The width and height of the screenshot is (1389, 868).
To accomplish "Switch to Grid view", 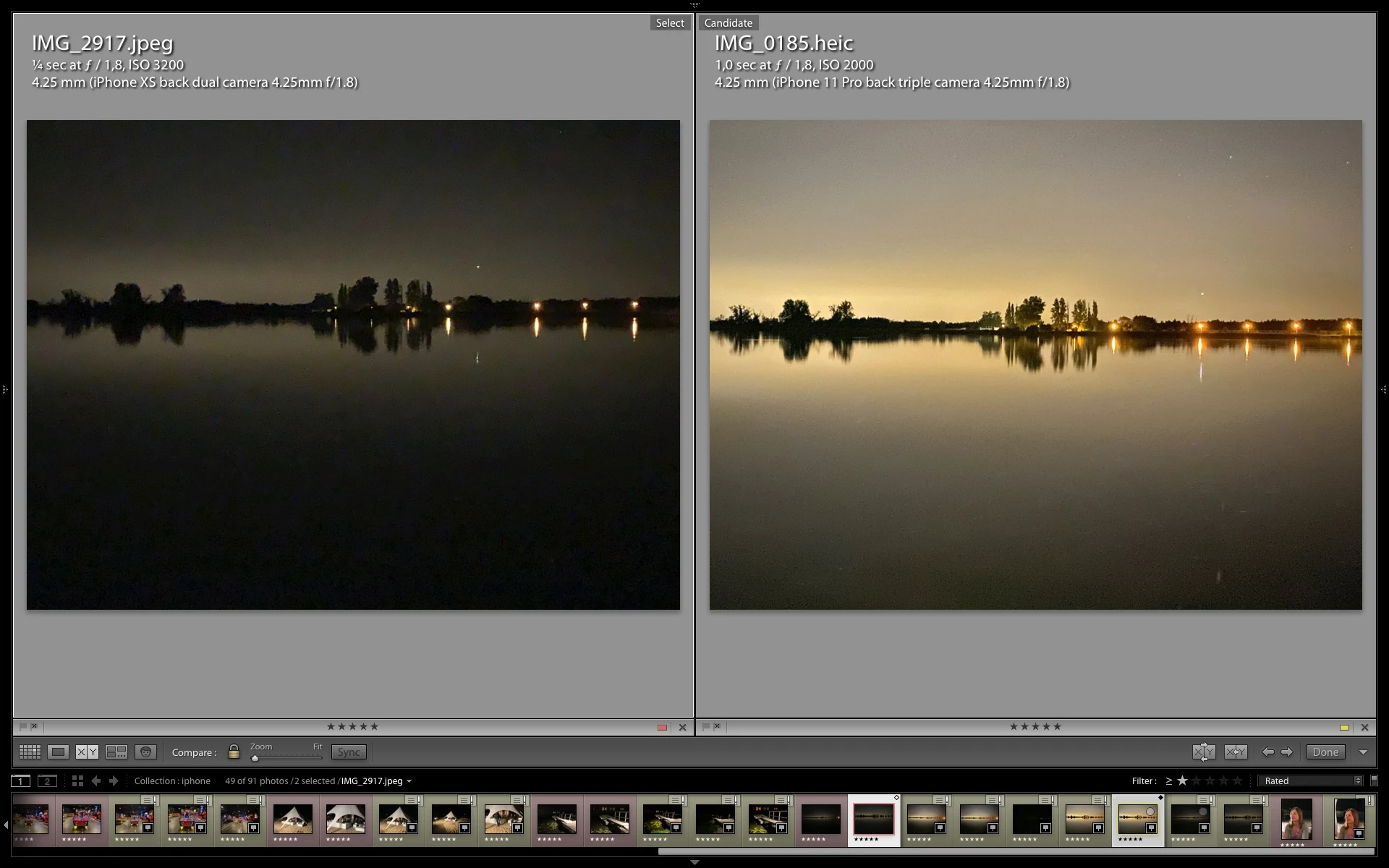I will point(30,752).
